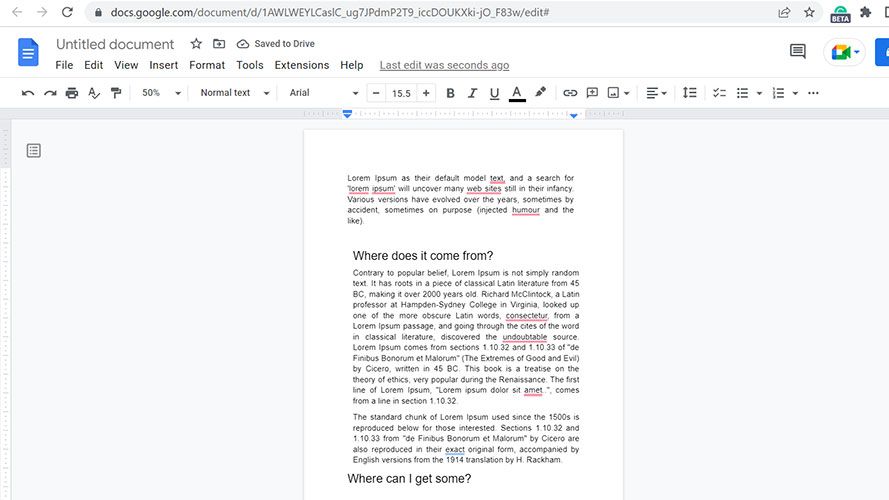The image size is (889, 500).
Task: Open the Help menu
Action: tap(352, 65)
